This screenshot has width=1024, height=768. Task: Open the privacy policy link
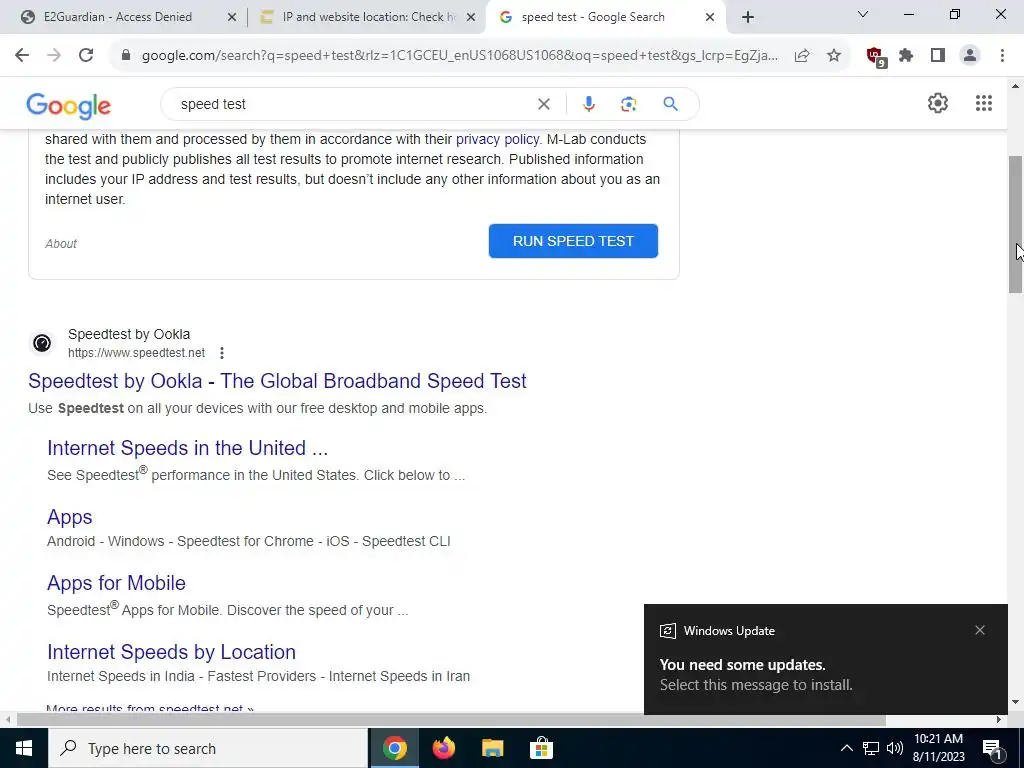tap(498, 139)
